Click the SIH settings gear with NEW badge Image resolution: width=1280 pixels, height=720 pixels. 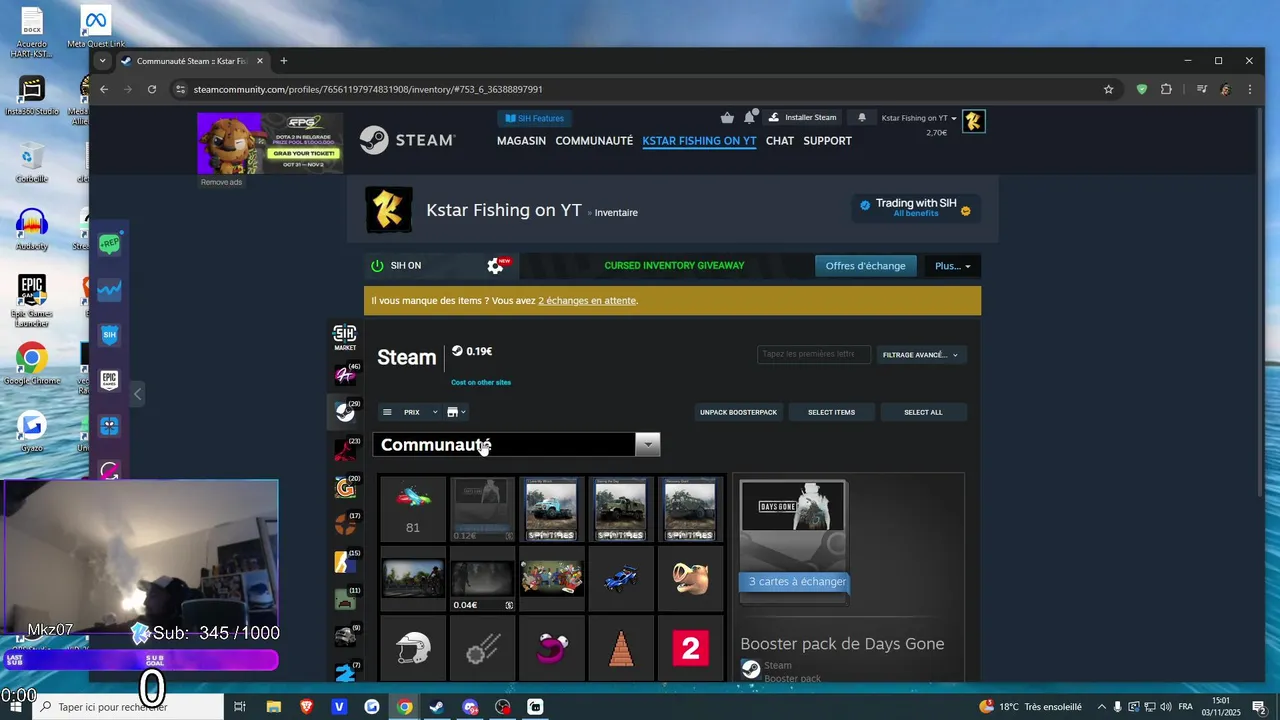point(496,266)
